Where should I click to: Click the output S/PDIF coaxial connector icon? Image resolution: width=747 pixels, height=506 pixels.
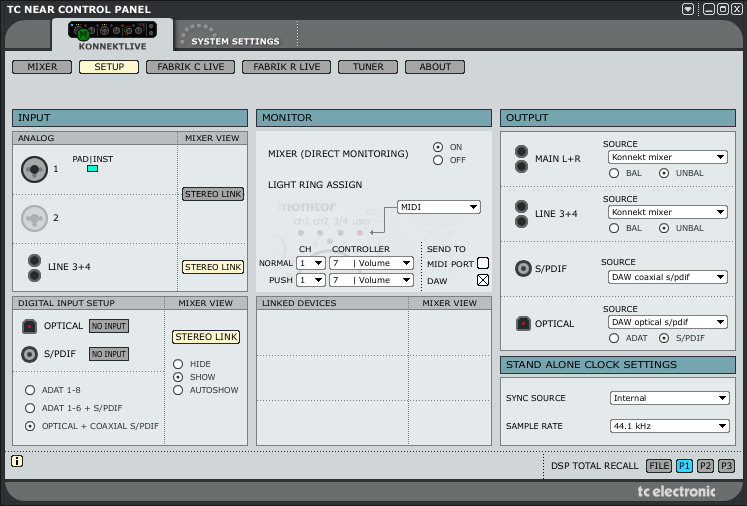(523, 269)
